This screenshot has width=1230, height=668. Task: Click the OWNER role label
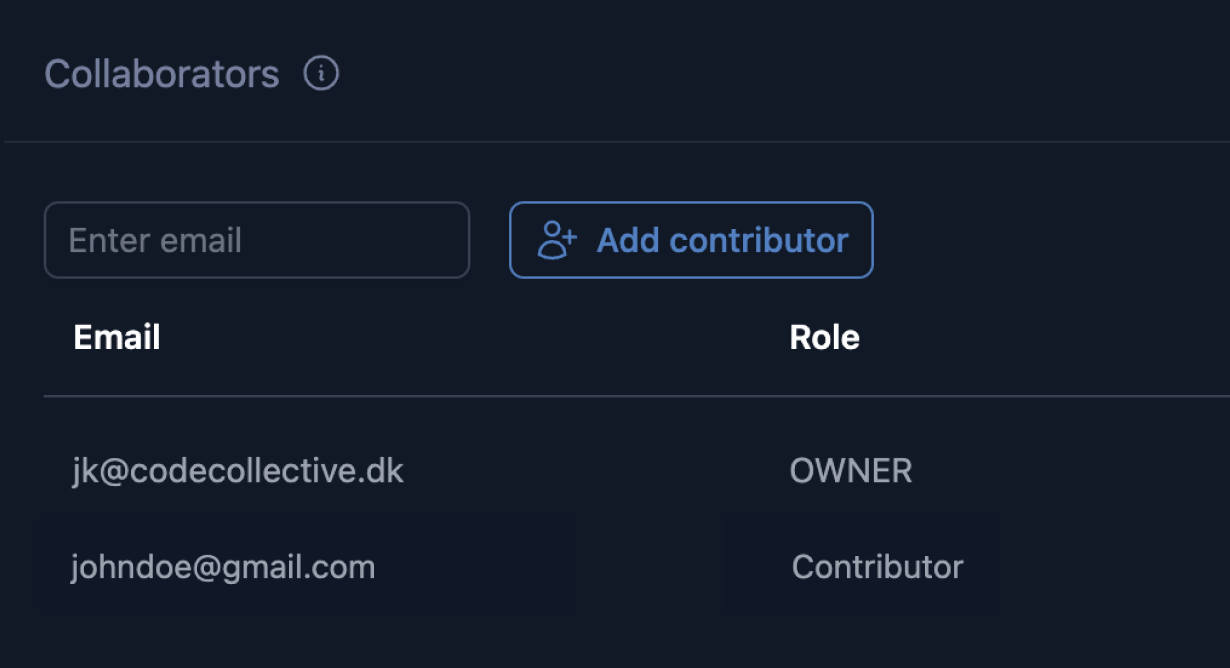click(850, 471)
